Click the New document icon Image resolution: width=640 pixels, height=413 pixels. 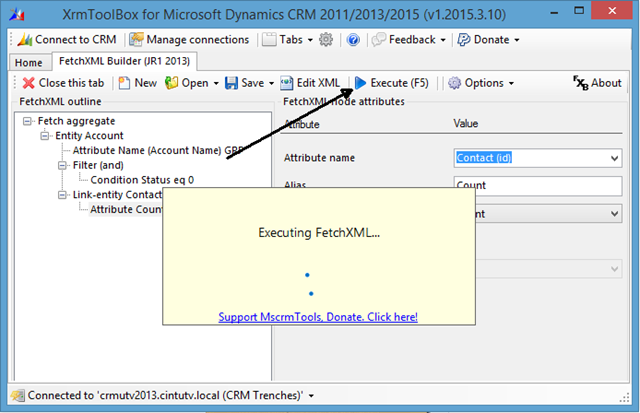[x=124, y=83]
